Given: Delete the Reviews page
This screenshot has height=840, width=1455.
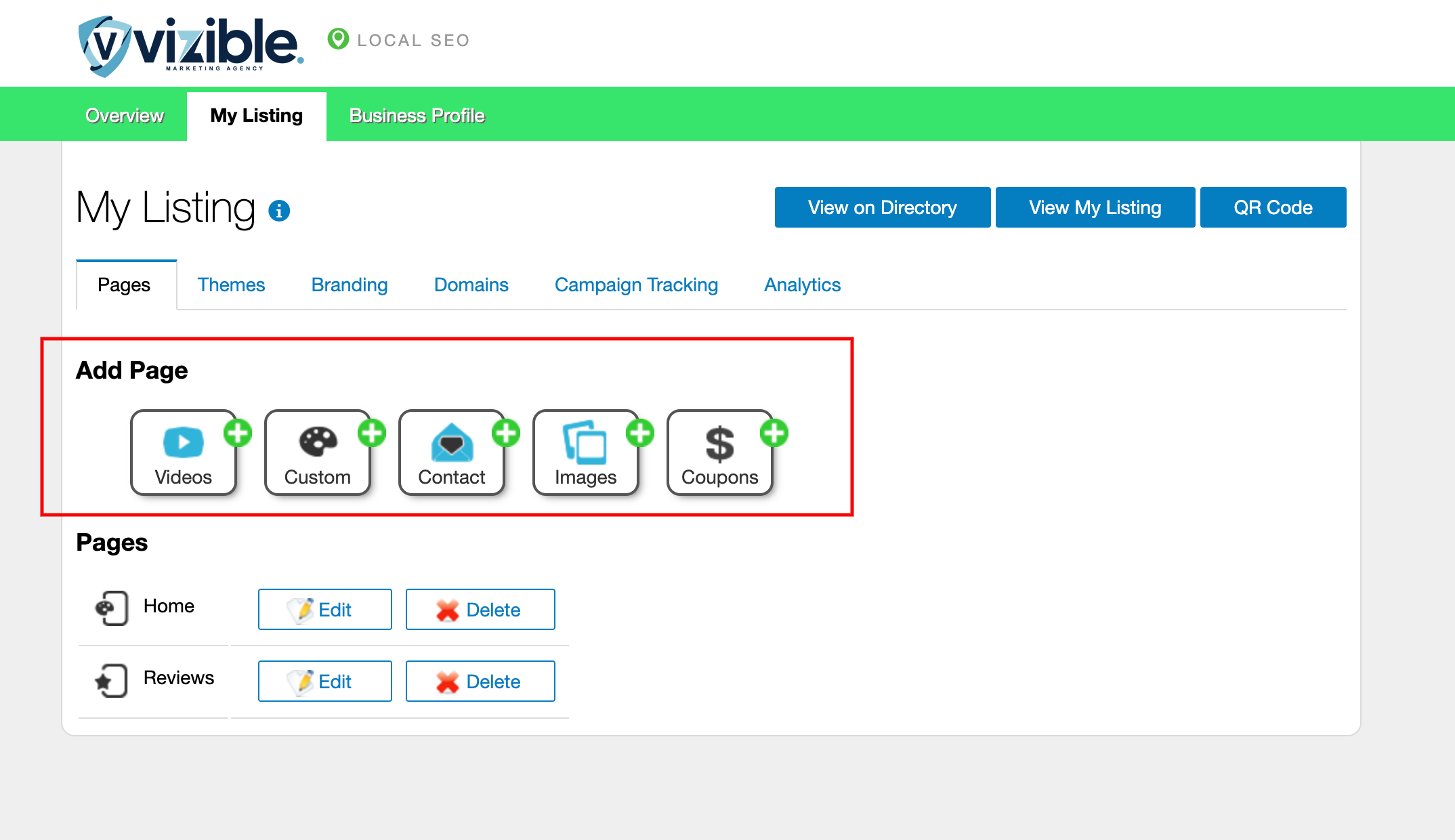Looking at the screenshot, I should (x=480, y=681).
